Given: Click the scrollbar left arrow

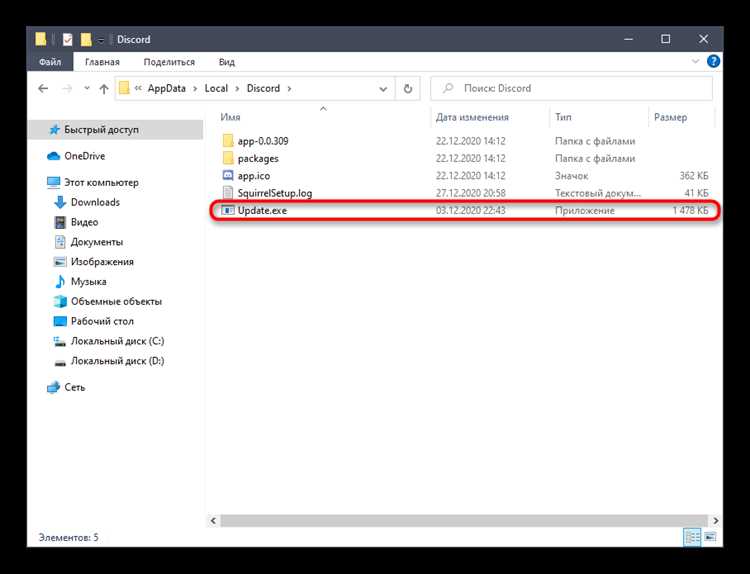Looking at the screenshot, I should click(213, 520).
